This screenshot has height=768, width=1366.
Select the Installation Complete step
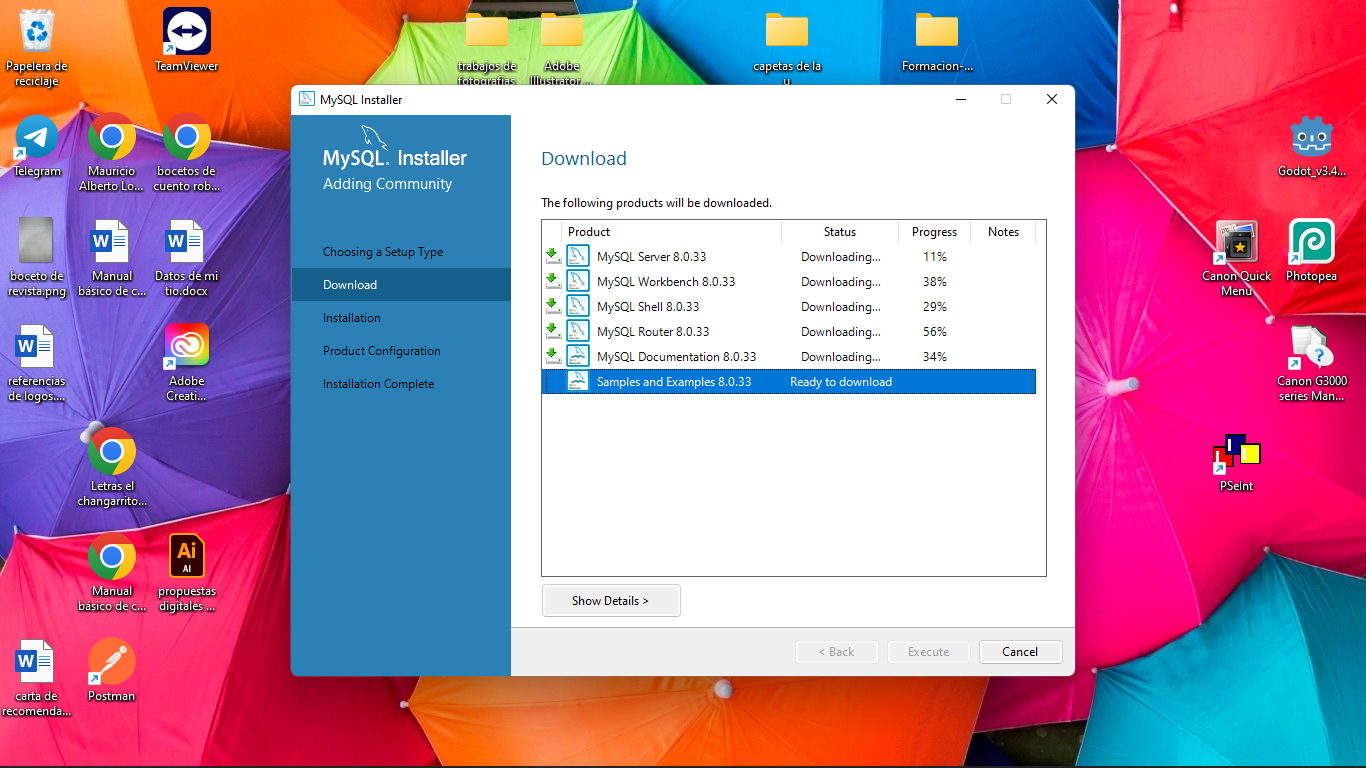pyautogui.click(x=379, y=384)
